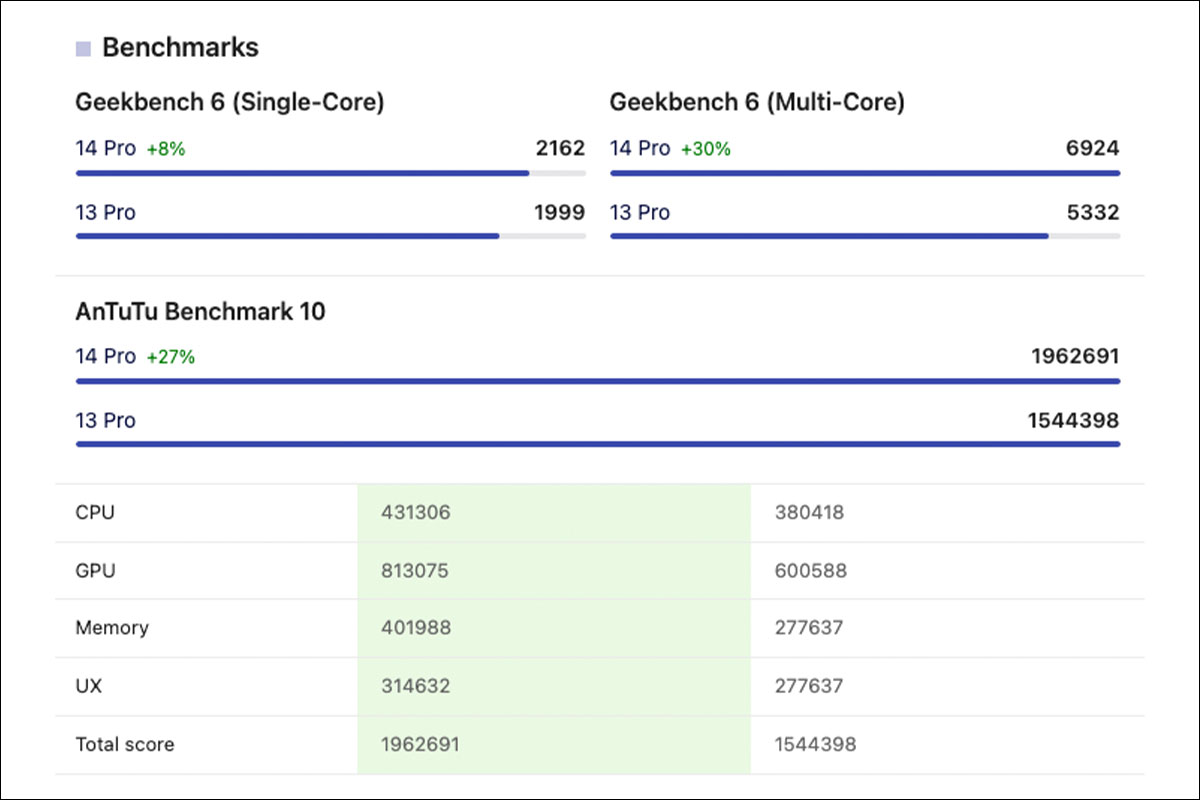Click the 13 Pro single-core progress bar
1200x800 pixels.
[x=331, y=236]
